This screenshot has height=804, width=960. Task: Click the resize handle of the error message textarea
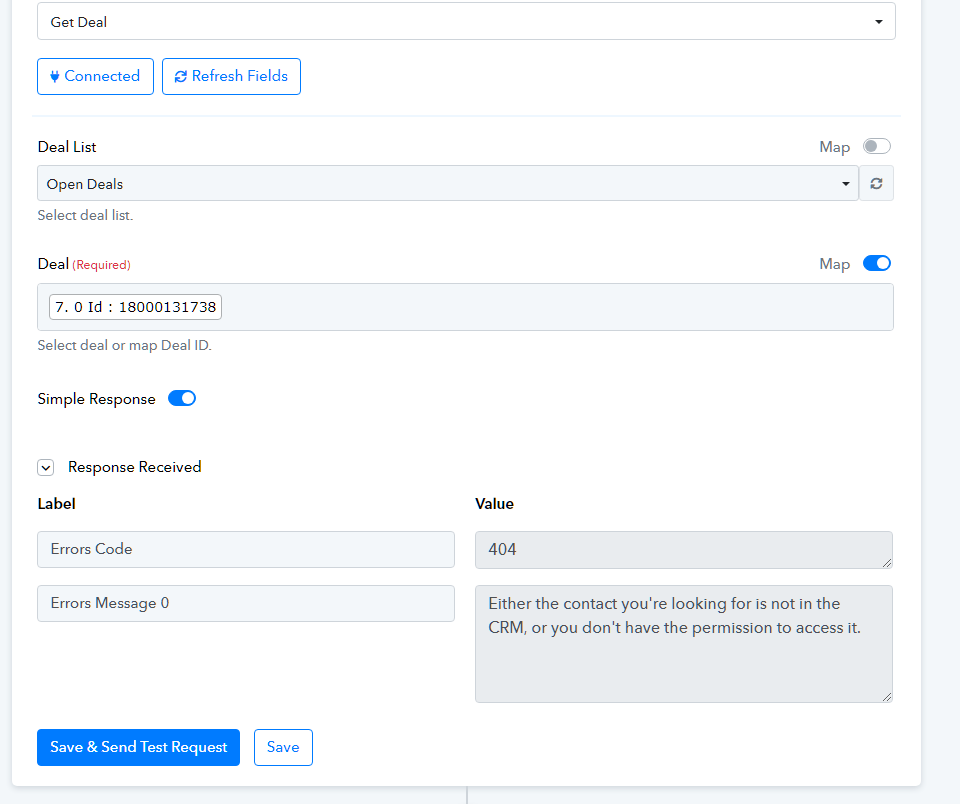(887, 697)
